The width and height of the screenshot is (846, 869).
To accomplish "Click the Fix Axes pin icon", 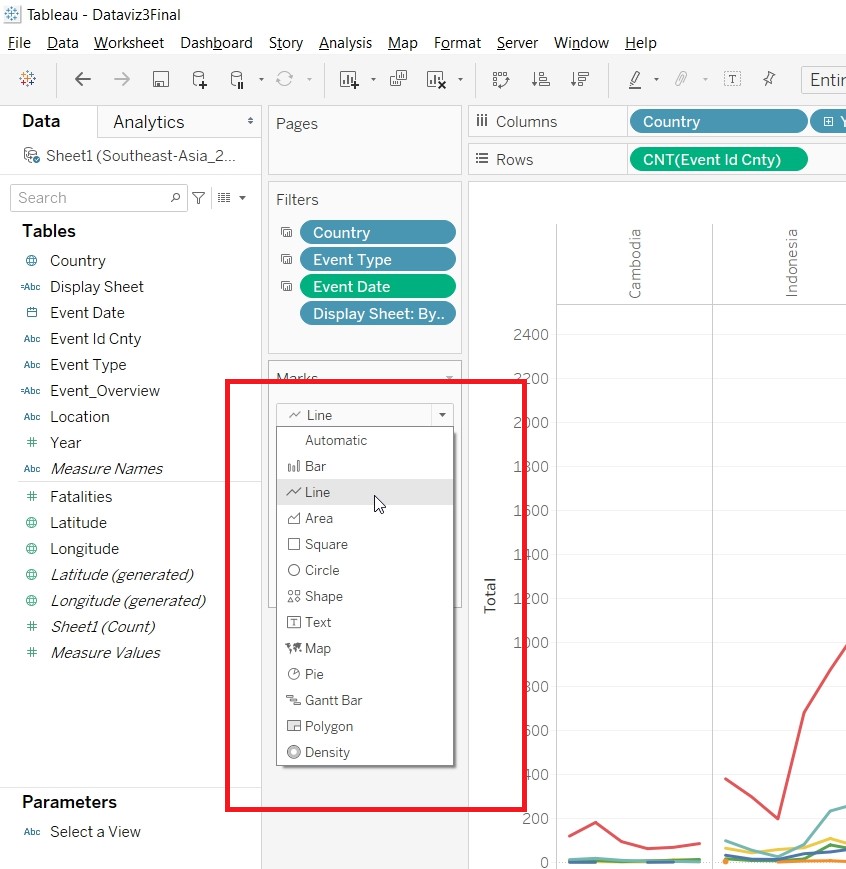I will [769, 80].
